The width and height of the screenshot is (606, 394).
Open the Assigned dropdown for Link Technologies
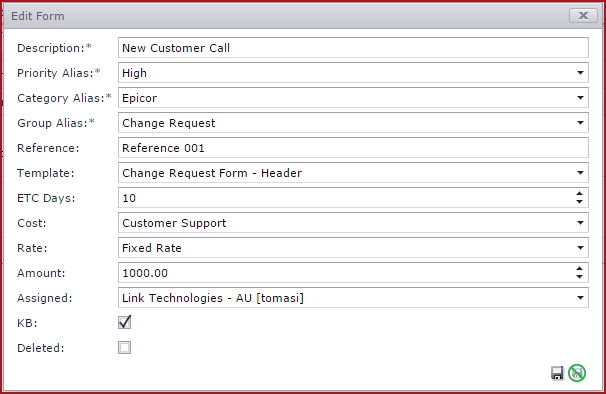point(580,298)
